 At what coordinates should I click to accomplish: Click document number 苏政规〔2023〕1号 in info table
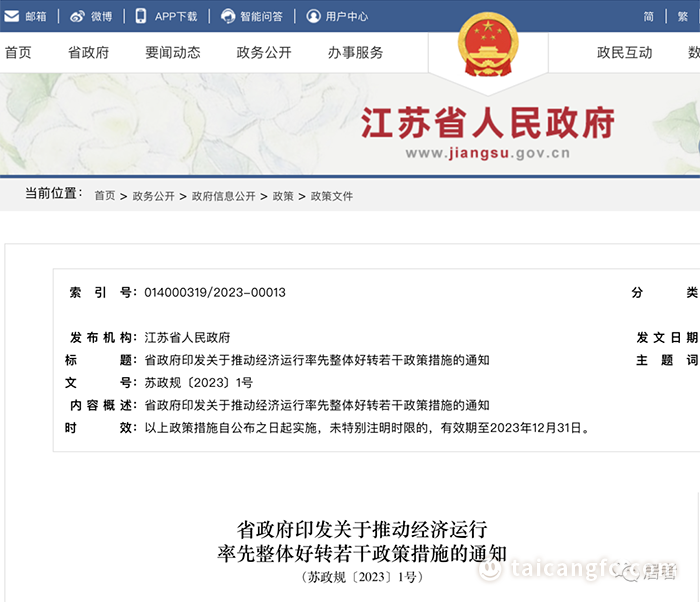click(x=198, y=383)
